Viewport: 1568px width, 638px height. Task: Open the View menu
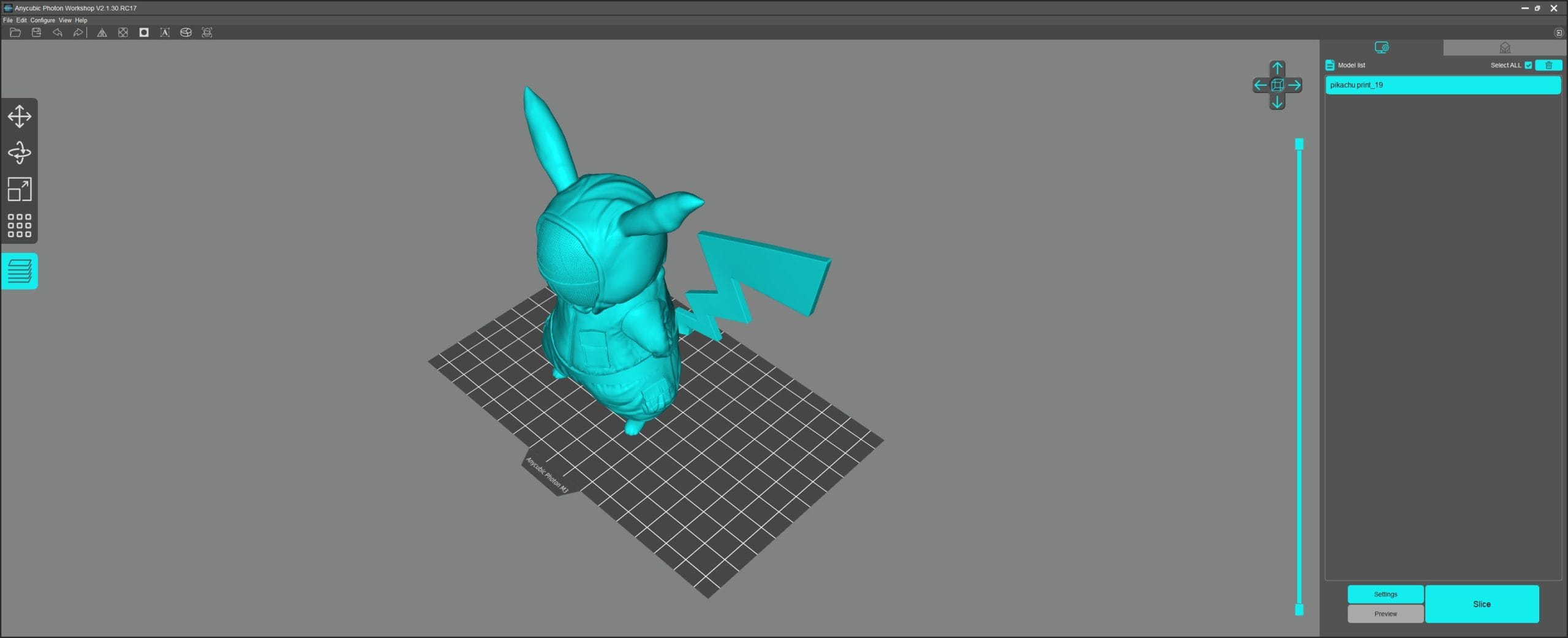click(x=65, y=20)
